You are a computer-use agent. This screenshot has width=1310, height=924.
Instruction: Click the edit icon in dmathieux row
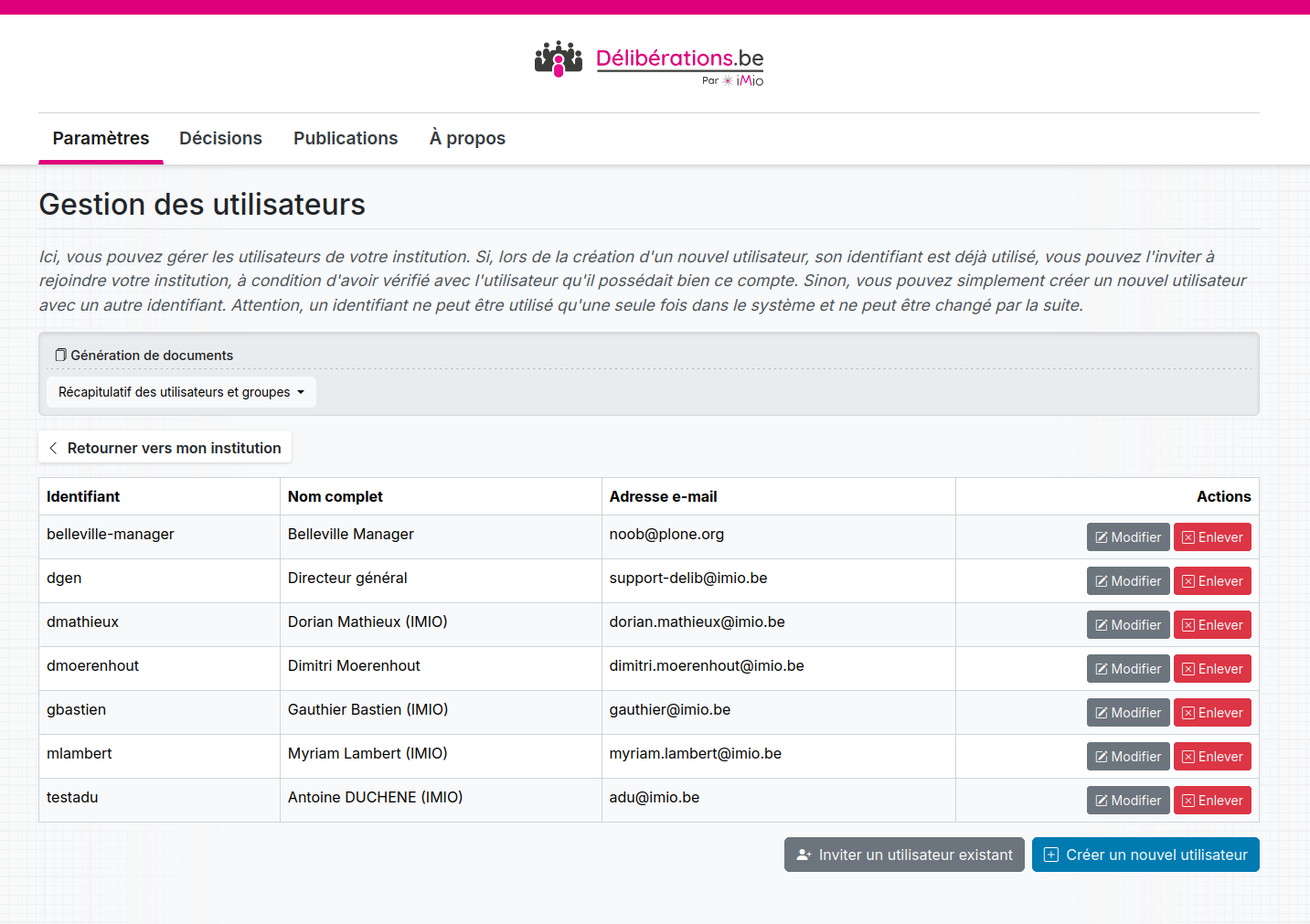click(x=1102, y=625)
